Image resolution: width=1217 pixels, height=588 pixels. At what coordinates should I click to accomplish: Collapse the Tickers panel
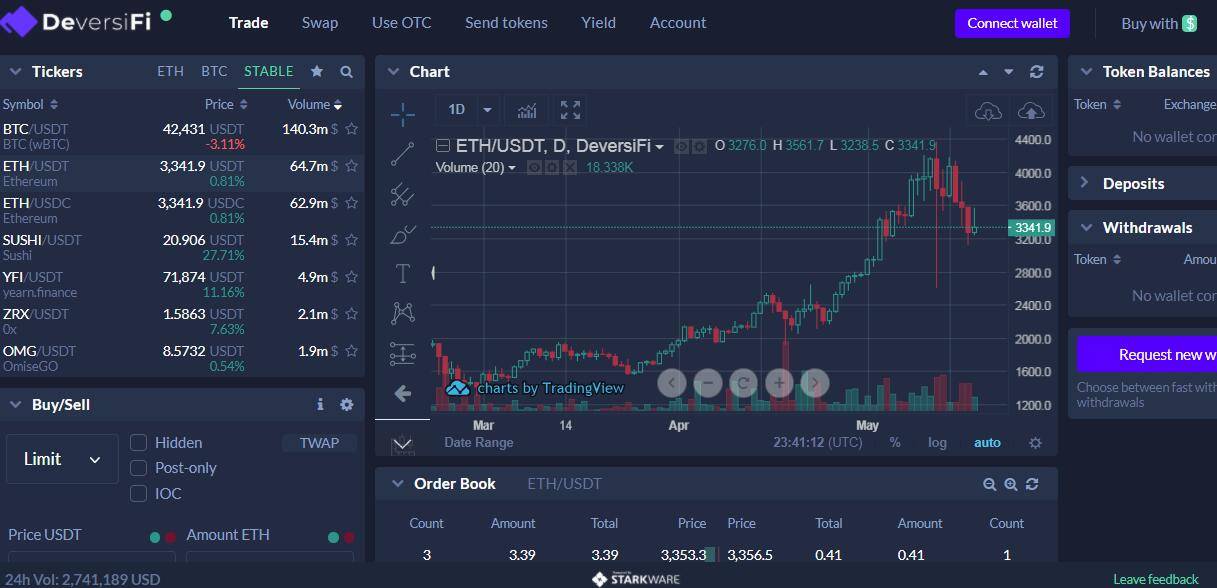pos(15,72)
